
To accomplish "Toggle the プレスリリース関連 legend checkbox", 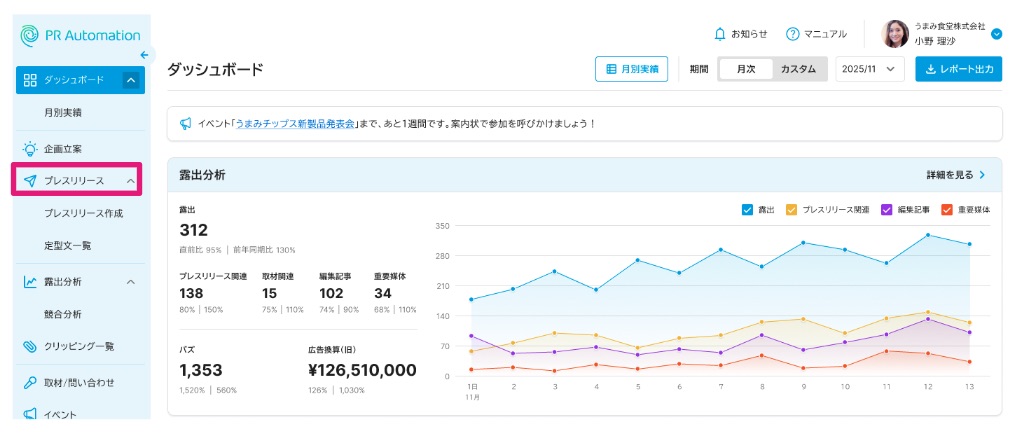I will [791, 210].
